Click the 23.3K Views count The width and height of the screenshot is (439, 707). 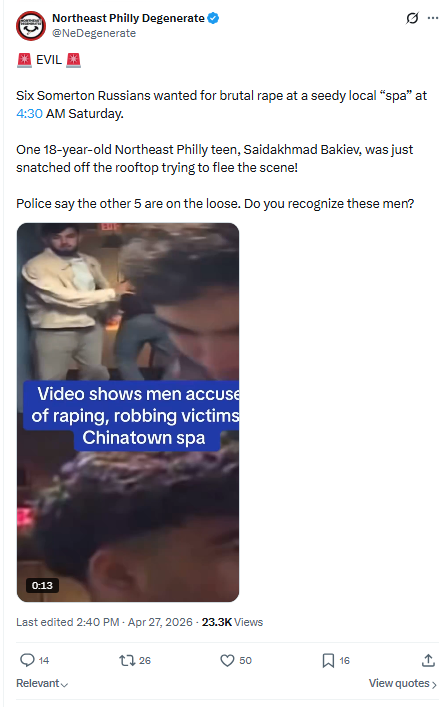[x=232, y=622]
